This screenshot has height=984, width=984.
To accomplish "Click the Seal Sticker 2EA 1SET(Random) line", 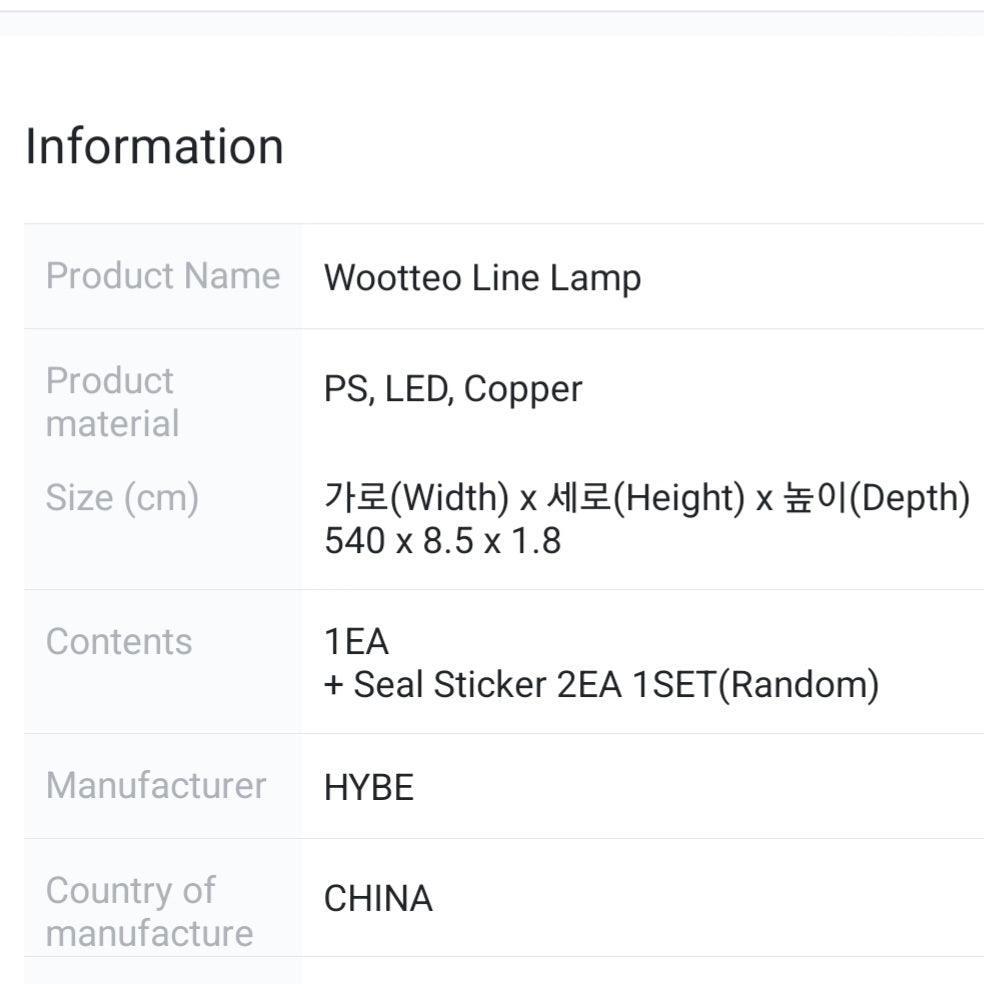I will [x=602, y=685].
